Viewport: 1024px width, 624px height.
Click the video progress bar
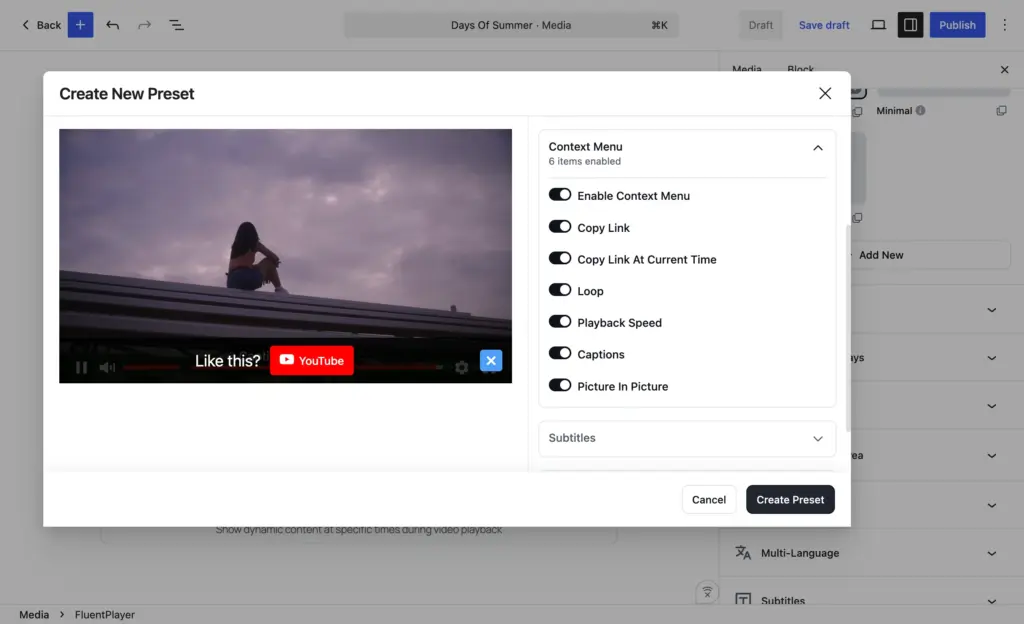tap(283, 367)
